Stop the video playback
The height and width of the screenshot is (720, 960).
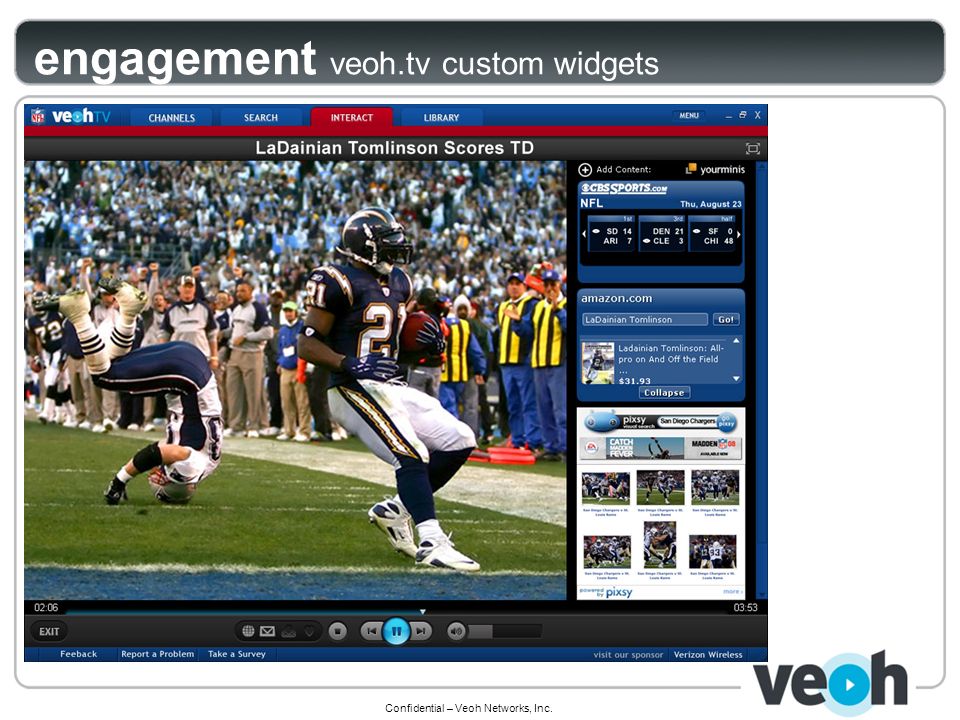[x=337, y=631]
